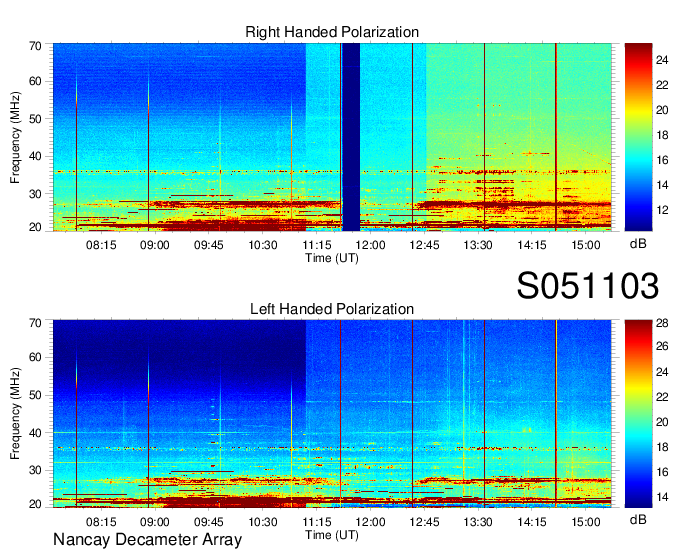Screen dimensions: 680x552
Task: Click the dB unit label under the Right Handed colorbar
Action: pyautogui.click(x=638, y=244)
